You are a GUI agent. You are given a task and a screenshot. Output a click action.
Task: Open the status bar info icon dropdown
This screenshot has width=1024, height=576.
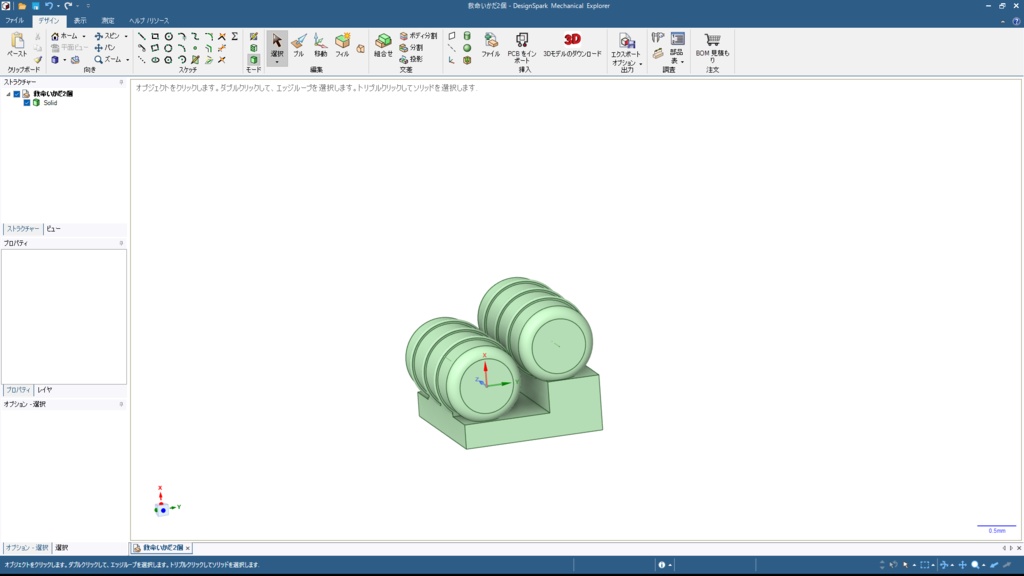(670, 565)
